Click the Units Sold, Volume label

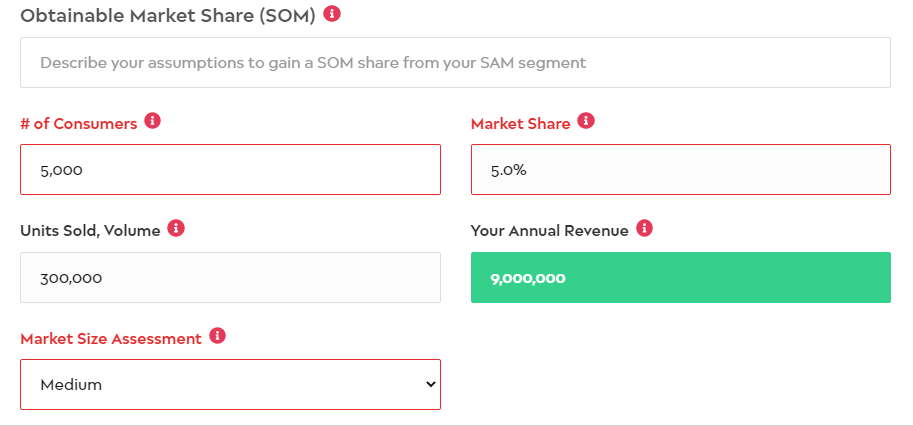click(x=90, y=231)
